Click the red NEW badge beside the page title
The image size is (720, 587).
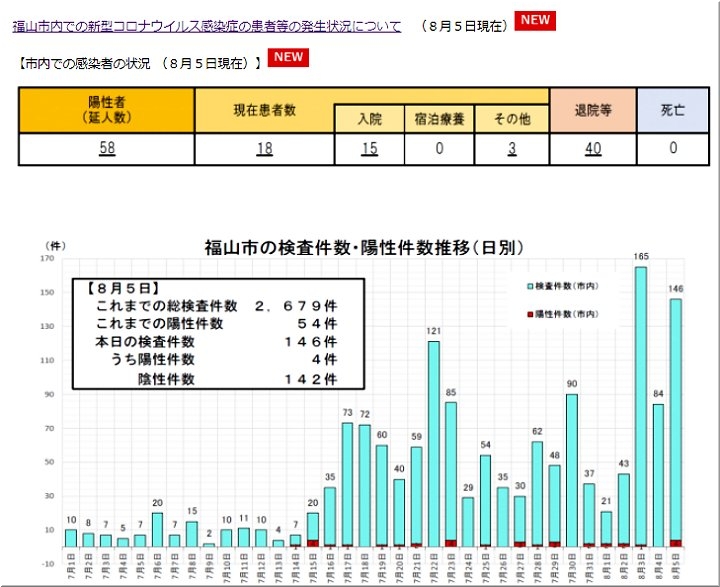(x=535, y=21)
